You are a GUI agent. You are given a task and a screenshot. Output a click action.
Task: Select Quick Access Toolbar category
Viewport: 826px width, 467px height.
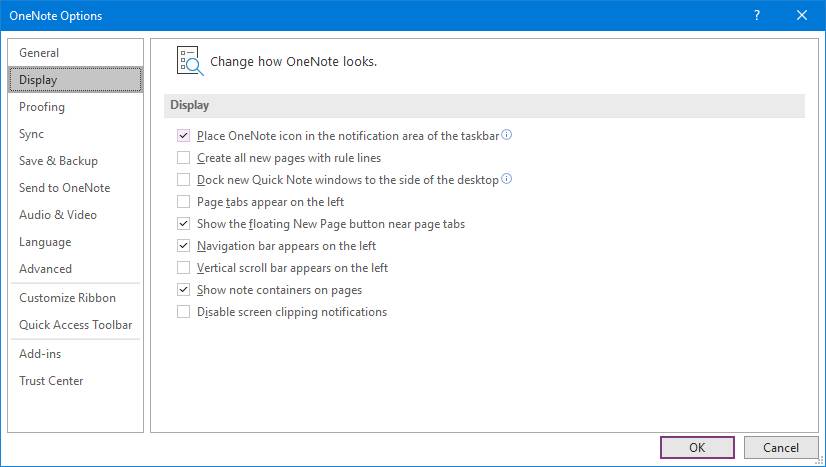coord(75,325)
